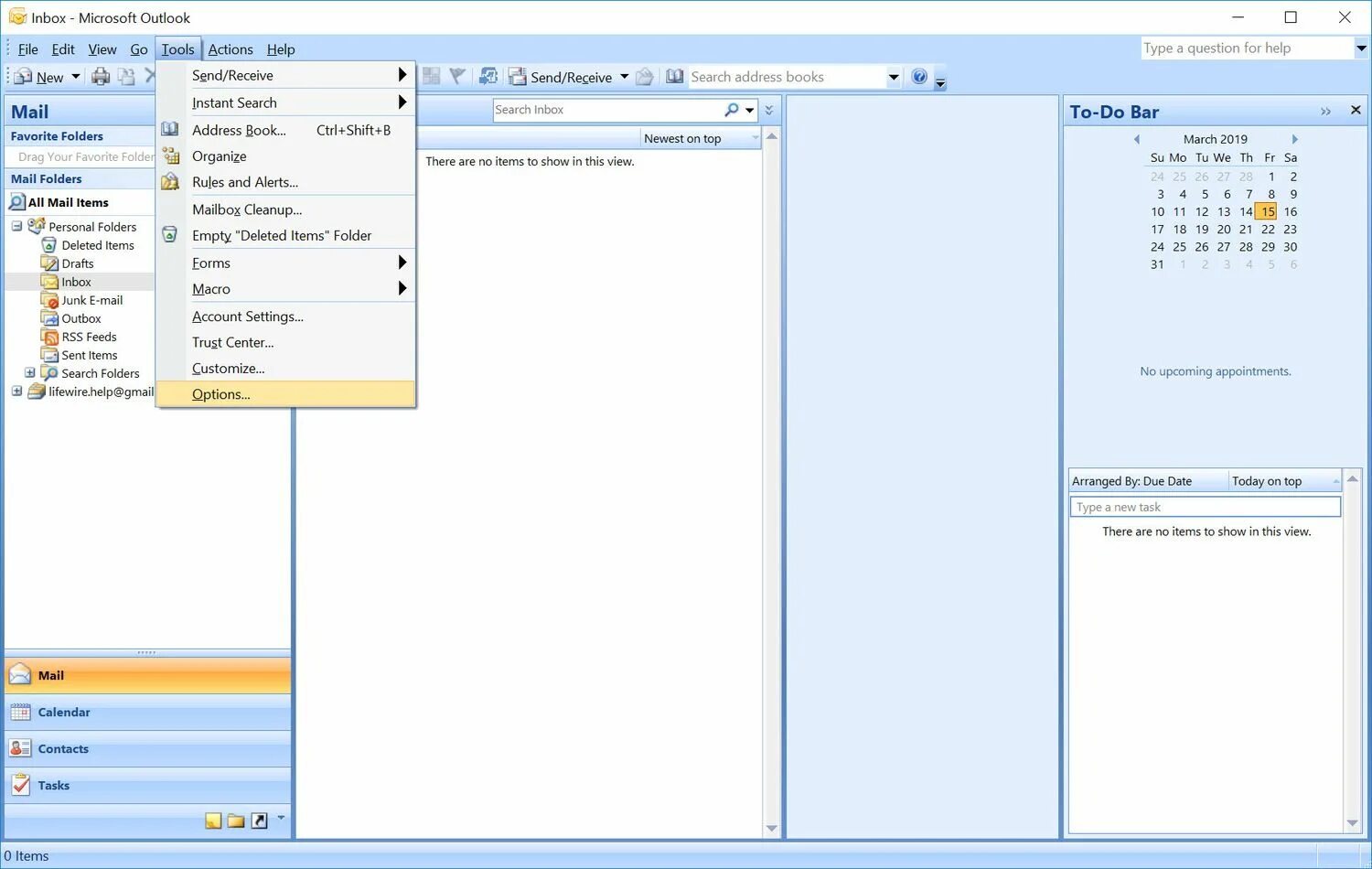Open the Address Book toolbar icon

(x=675, y=77)
